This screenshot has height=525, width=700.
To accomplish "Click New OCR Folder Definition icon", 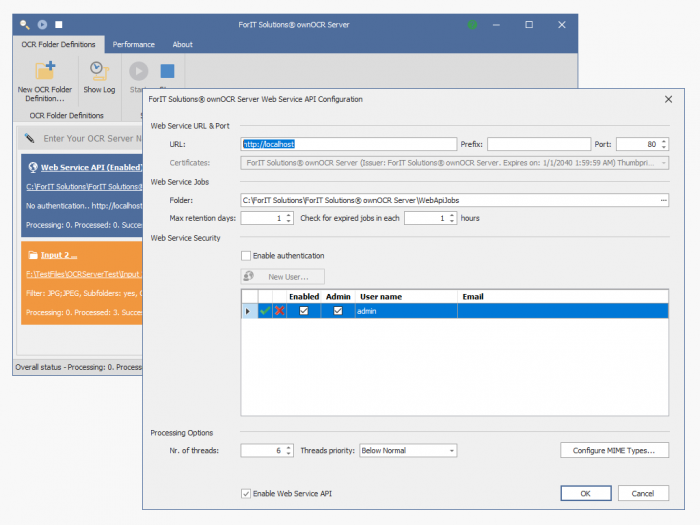I will (x=45, y=70).
